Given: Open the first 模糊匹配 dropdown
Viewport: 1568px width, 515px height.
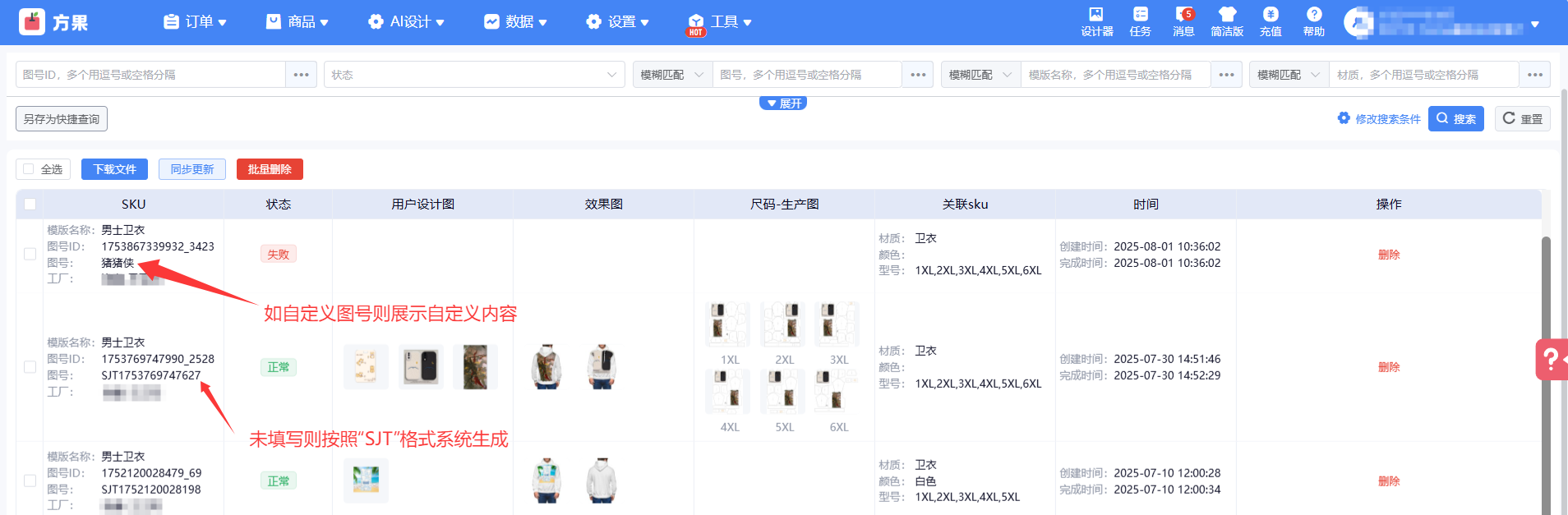Looking at the screenshot, I should click(x=671, y=75).
